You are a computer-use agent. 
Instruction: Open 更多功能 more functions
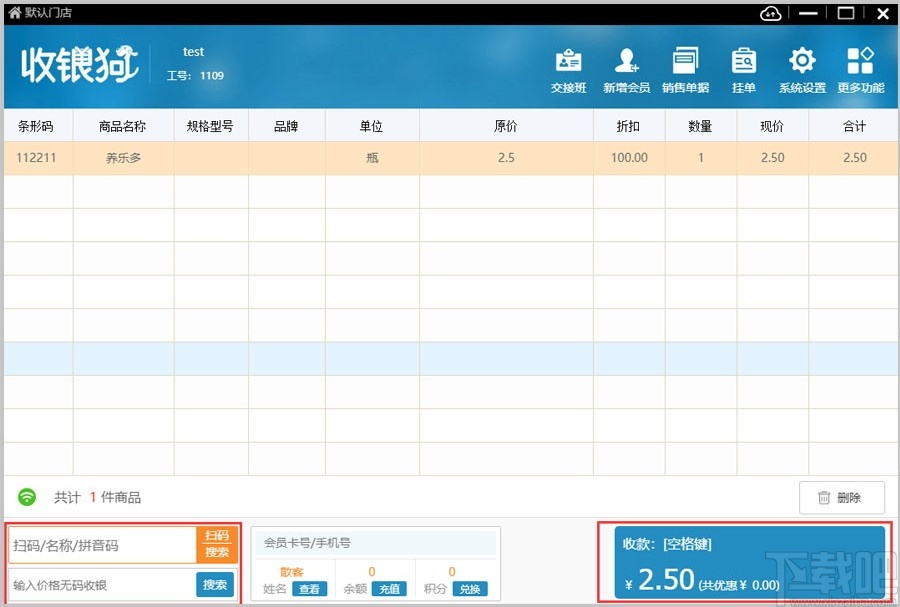point(860,71)
